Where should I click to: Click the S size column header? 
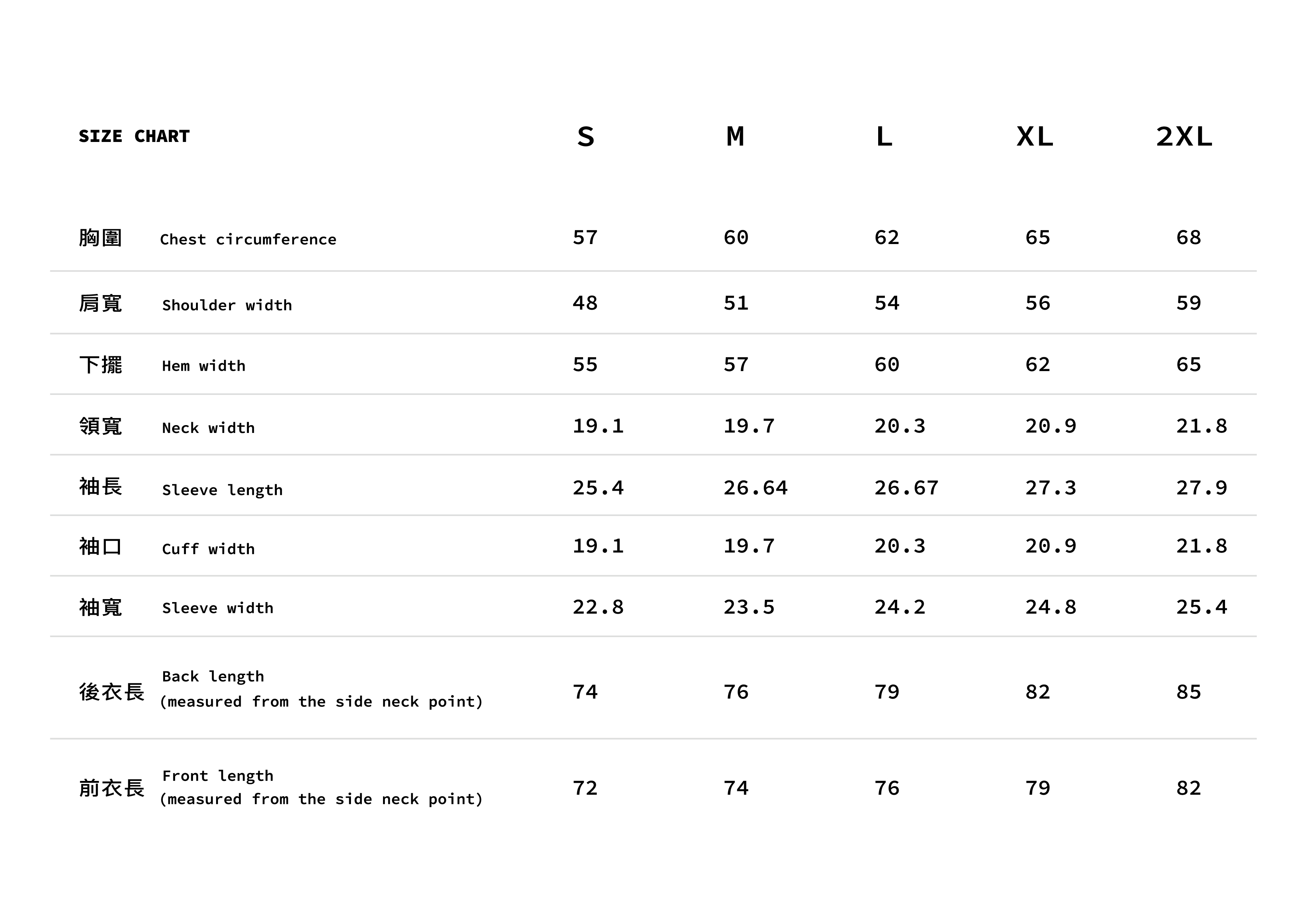(585, 137)
